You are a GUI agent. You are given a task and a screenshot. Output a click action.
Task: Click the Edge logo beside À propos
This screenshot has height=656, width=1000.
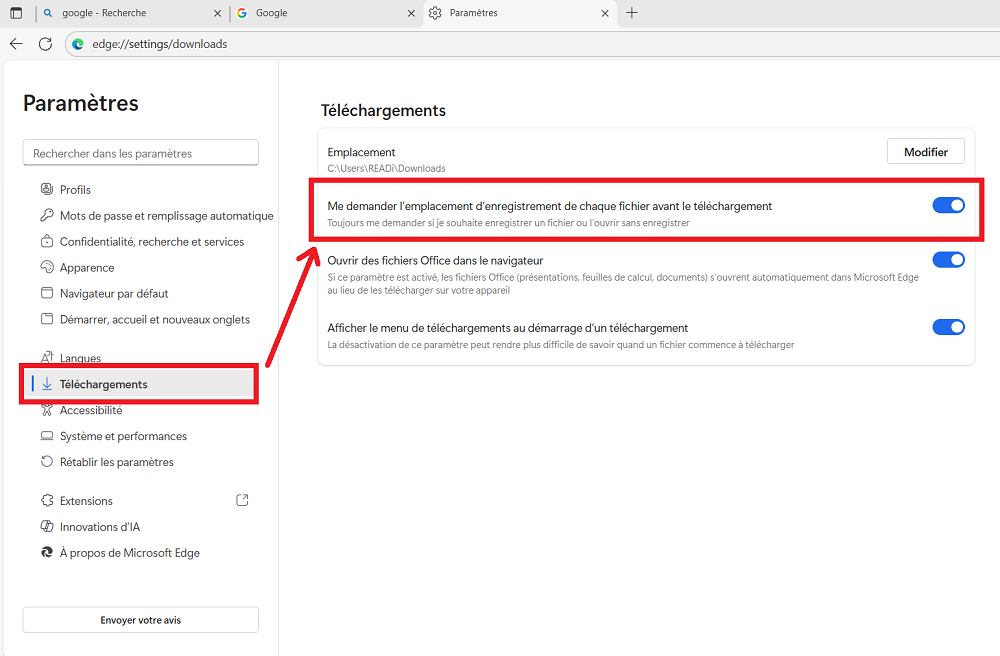[x=46, y=552]
